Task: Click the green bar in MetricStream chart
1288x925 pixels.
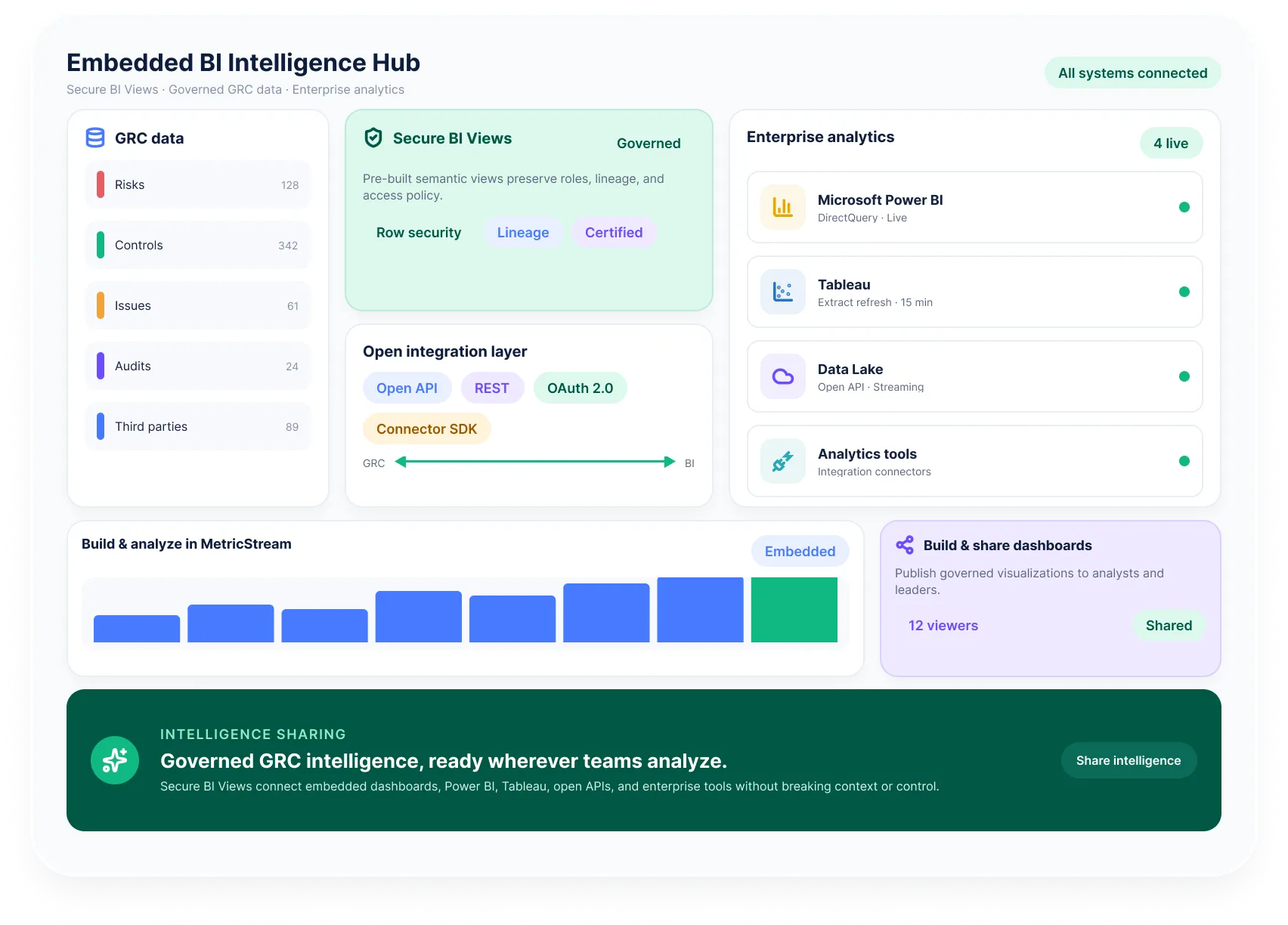Action: [x=794, y=610]
